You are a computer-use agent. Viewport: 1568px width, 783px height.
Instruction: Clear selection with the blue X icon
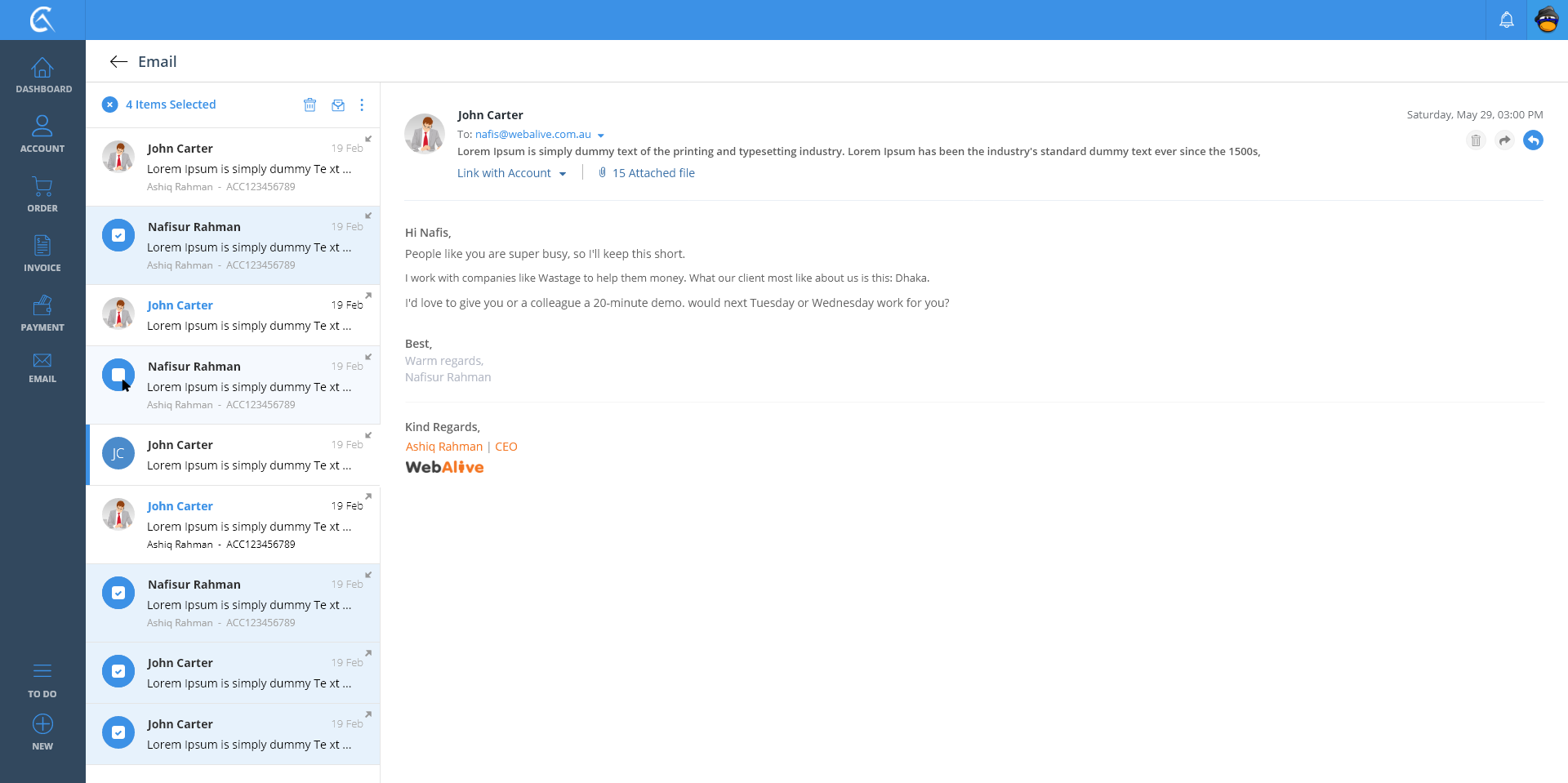pyautogui.click(x=109, y=105)
